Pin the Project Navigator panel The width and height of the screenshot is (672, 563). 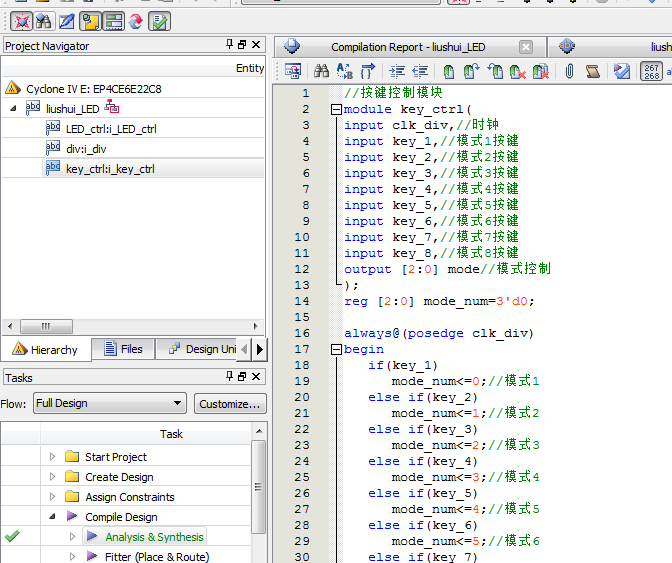point(229,44)
